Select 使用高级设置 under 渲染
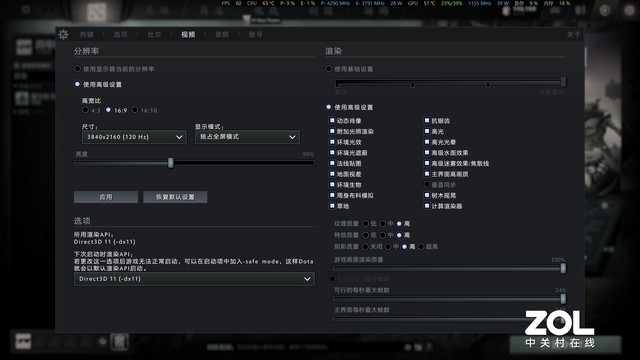 (x=329, y=107)
